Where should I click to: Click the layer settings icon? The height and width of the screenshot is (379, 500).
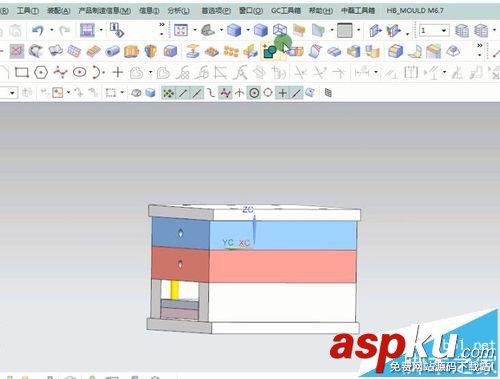click(x=462, y=31)
